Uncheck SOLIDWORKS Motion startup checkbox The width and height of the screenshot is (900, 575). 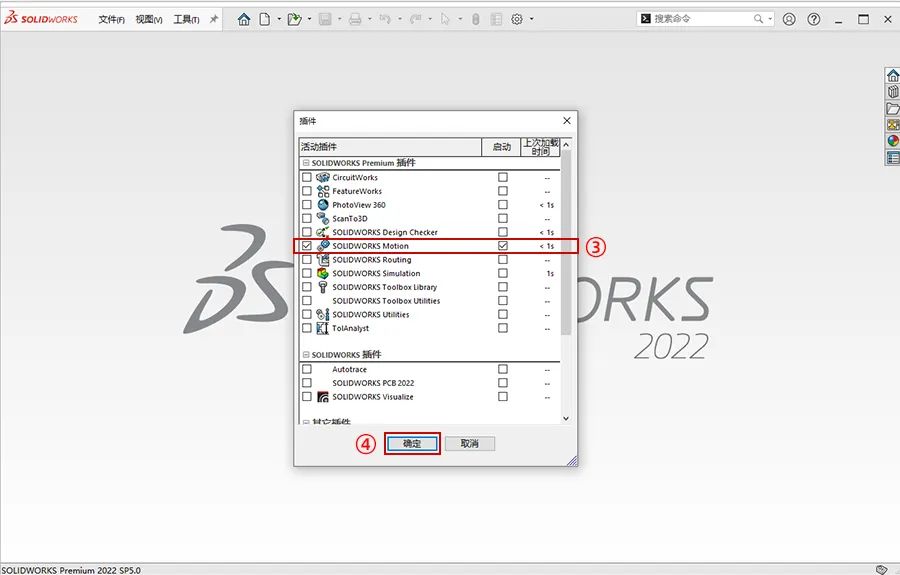[503, 246]
